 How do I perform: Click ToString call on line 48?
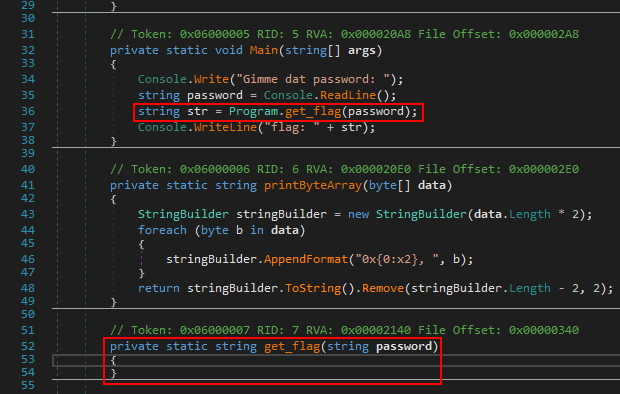(x=313, y=288)
